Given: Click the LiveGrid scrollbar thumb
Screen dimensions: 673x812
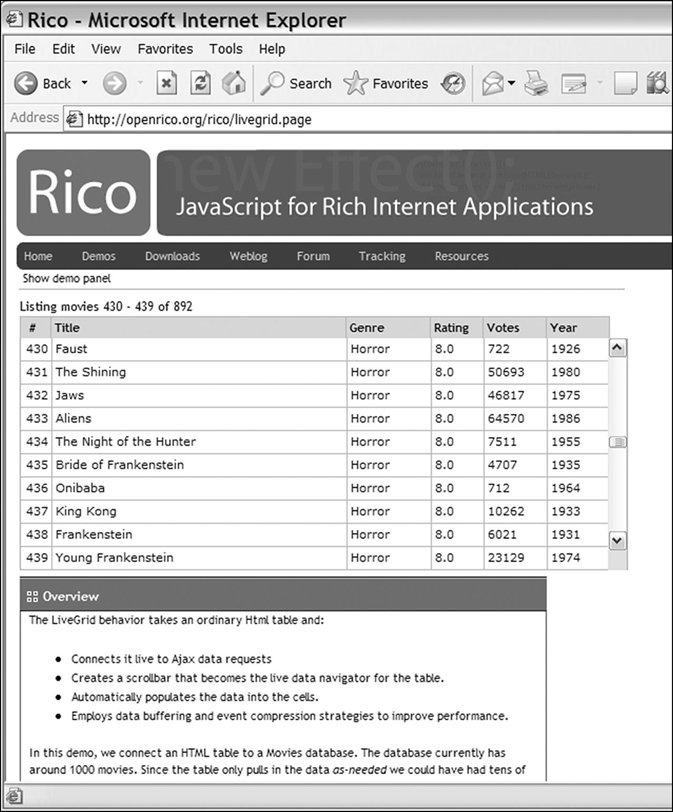Looking at the screenshot, I should pos(617,442).
